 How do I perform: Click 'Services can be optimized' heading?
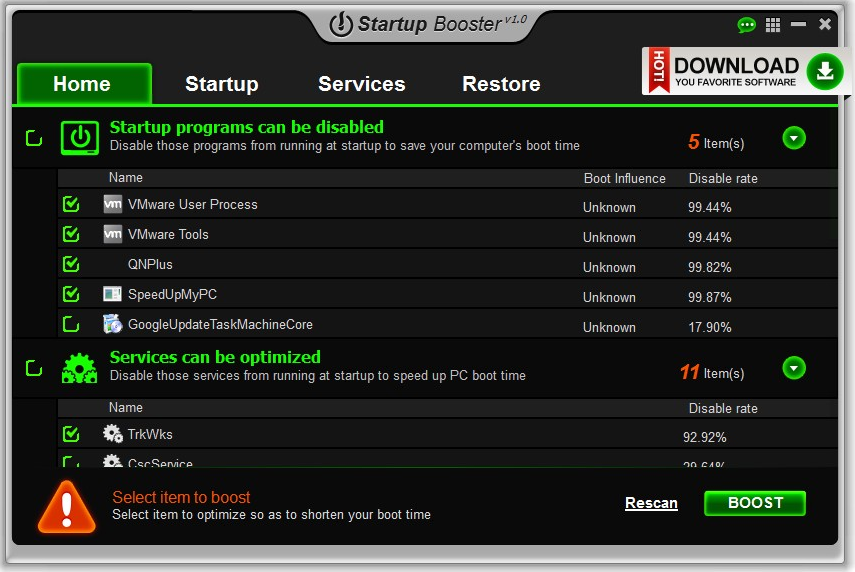tap(215, 357)
